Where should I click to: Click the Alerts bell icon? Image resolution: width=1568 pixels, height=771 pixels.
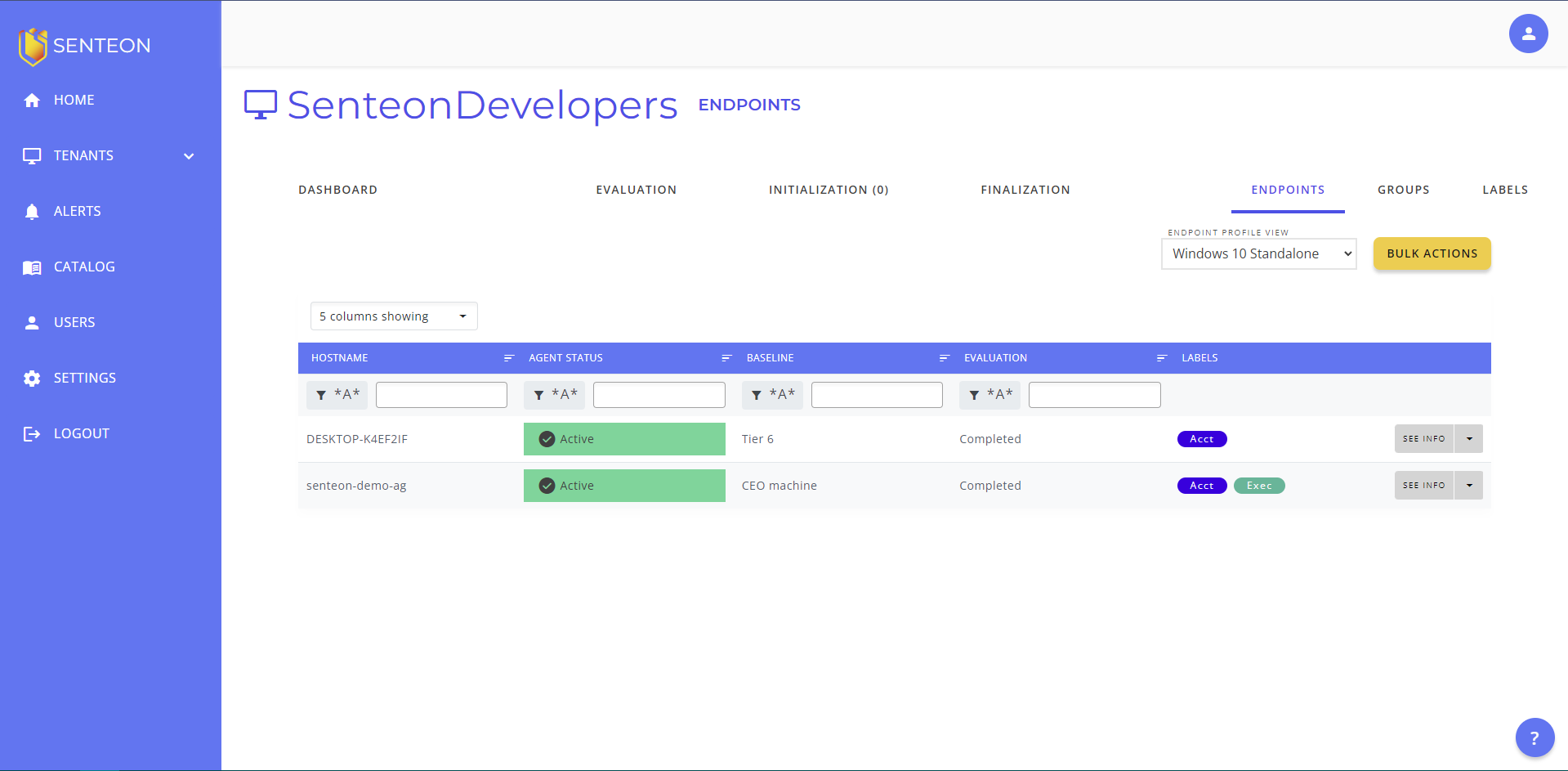pyautogui.click(x=32, y=211)
